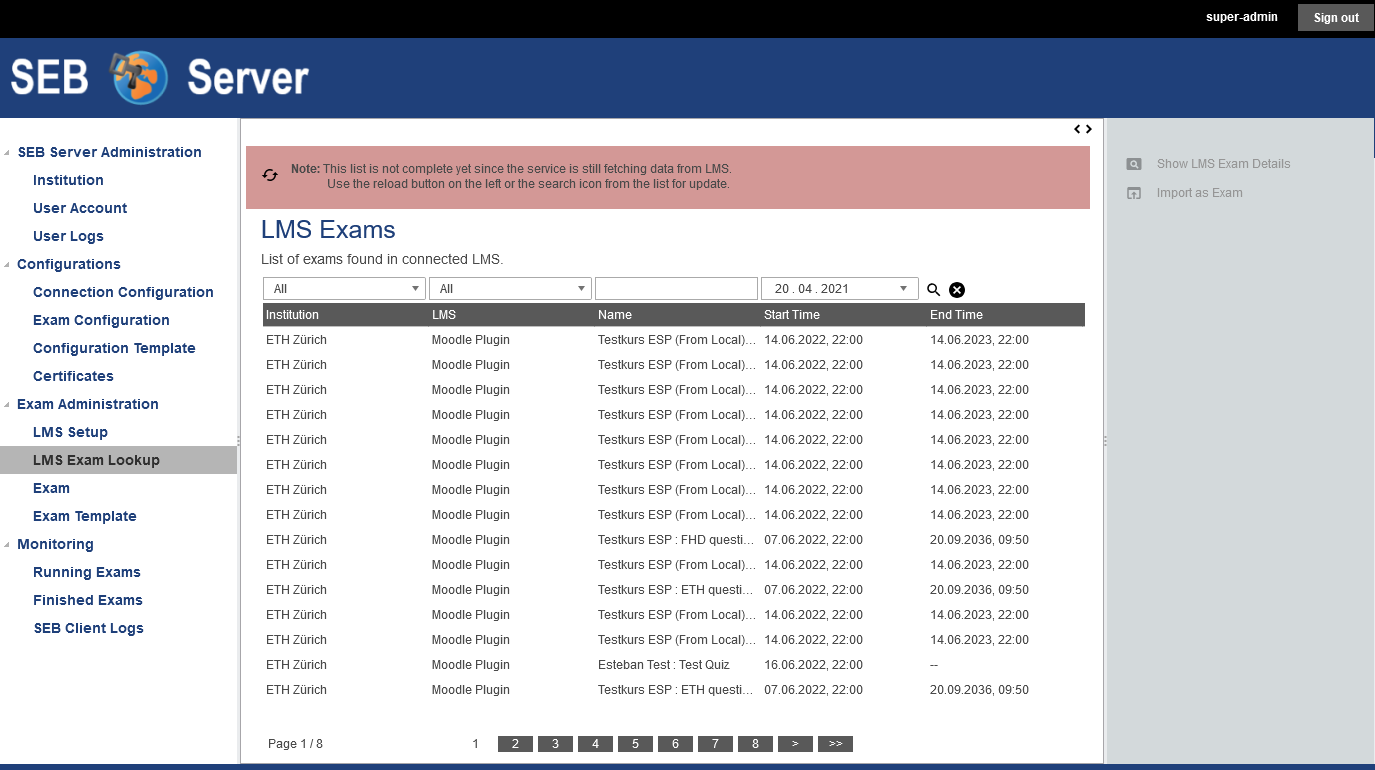Open the start date picker dropdown
Screen dimensions: 1375x770
(x=903, y=289)
